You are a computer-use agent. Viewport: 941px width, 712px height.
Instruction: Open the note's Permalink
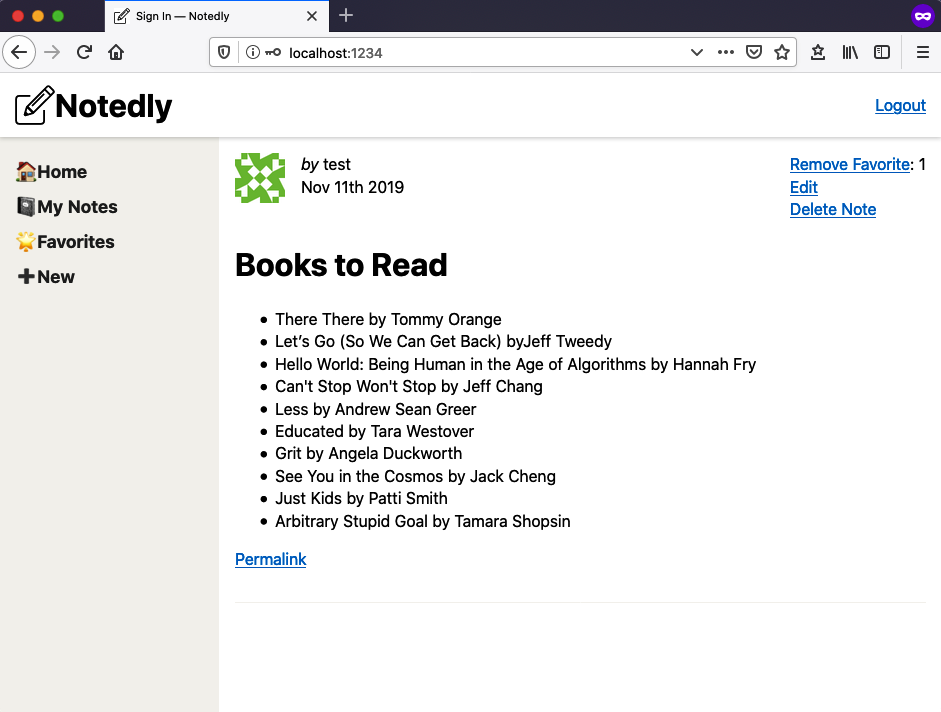(x=270, y=559)
